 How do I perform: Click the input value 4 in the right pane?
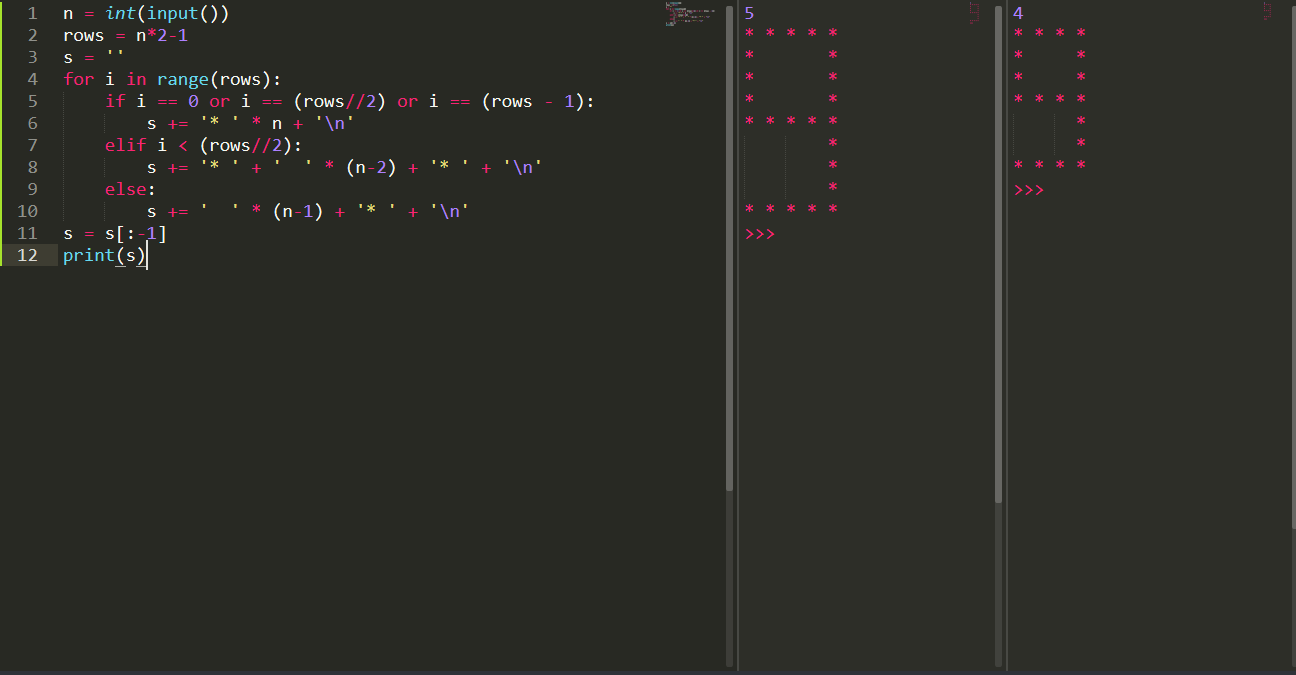(x=1018, y=13)
